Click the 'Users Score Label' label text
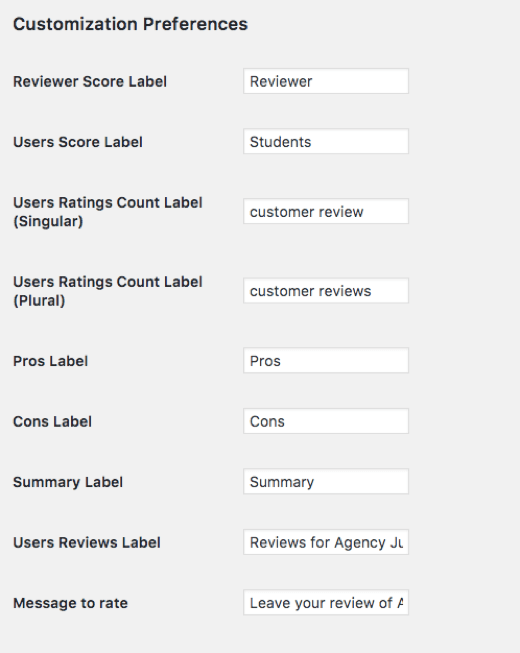520x653 pixels. (x=78, y=142)
